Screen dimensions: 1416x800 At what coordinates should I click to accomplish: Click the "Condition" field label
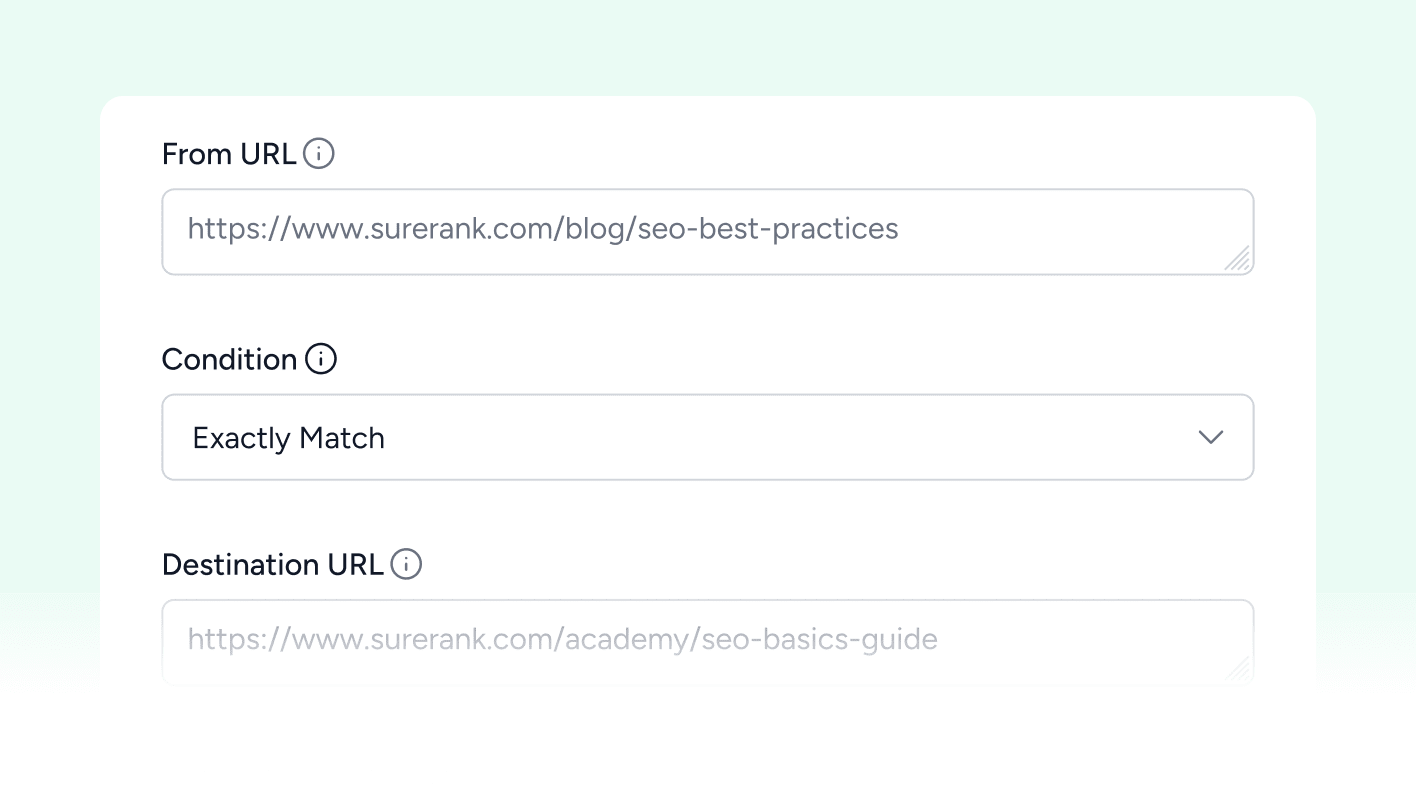229,359
